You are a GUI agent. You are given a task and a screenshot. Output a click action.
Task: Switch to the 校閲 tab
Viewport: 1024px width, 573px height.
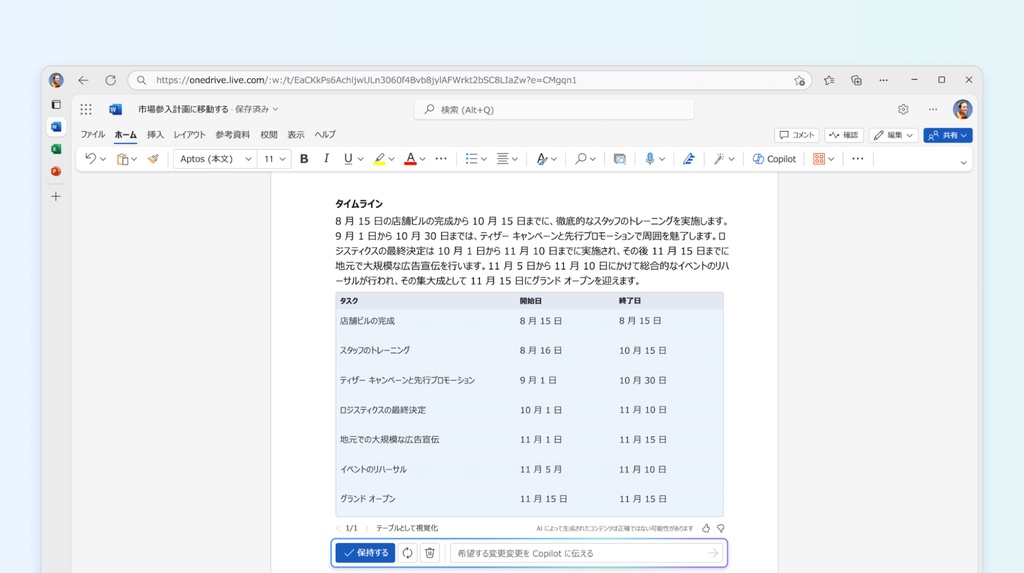pos(269,135)
